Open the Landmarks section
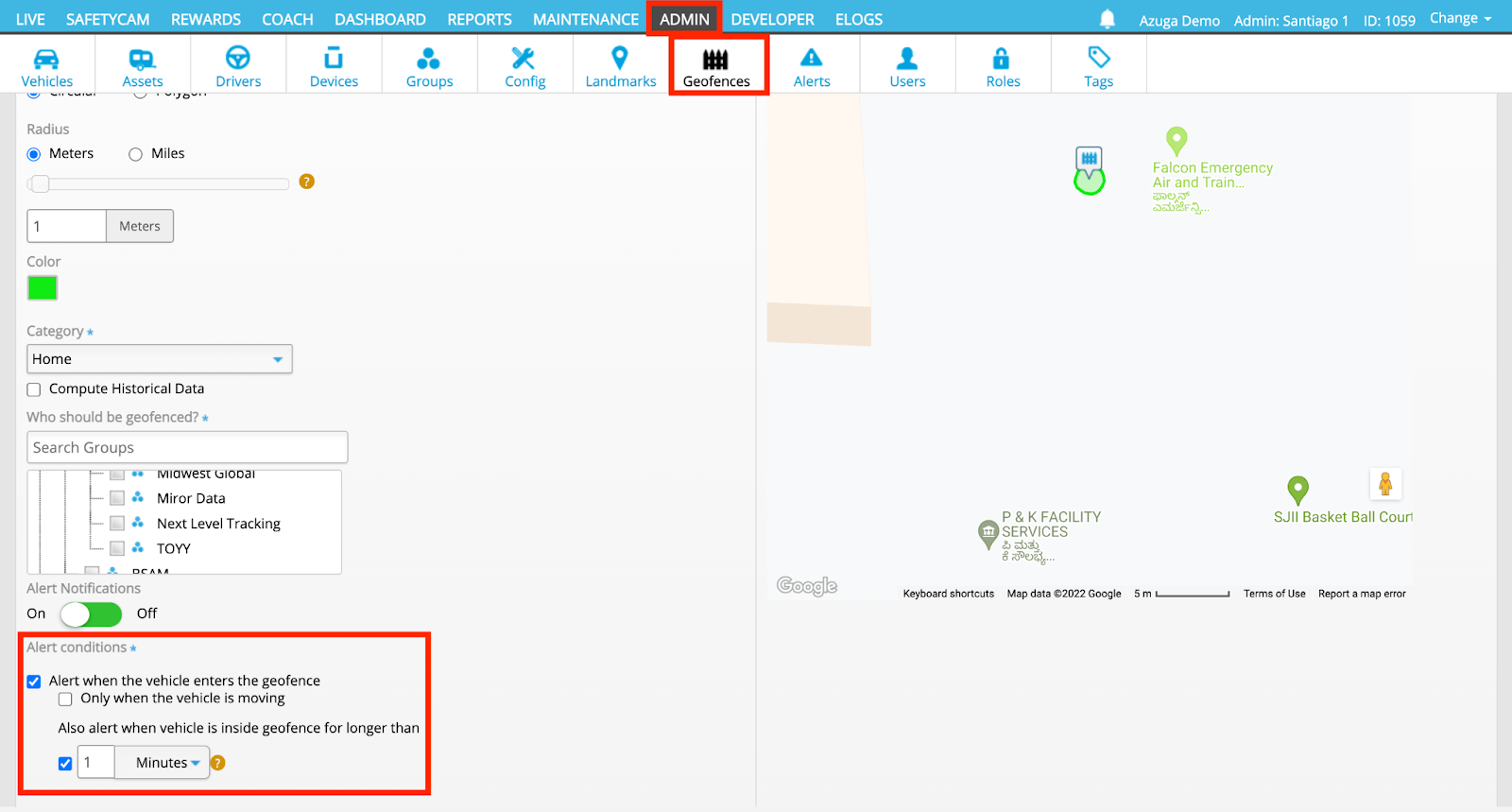1512x812 pixels. (x=621, y=65)
